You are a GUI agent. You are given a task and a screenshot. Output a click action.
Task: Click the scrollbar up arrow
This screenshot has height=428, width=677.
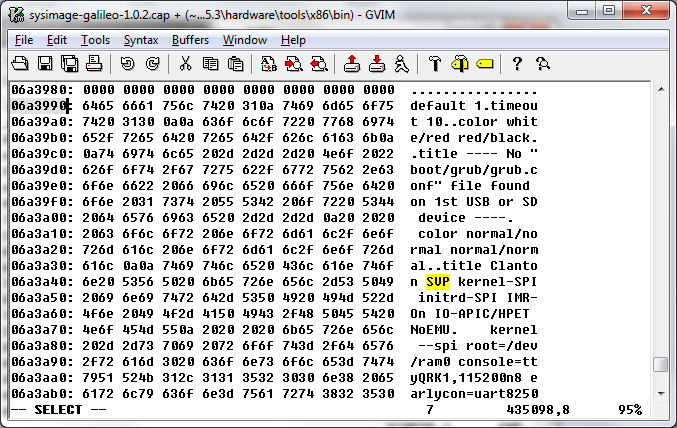pos(661,89)
